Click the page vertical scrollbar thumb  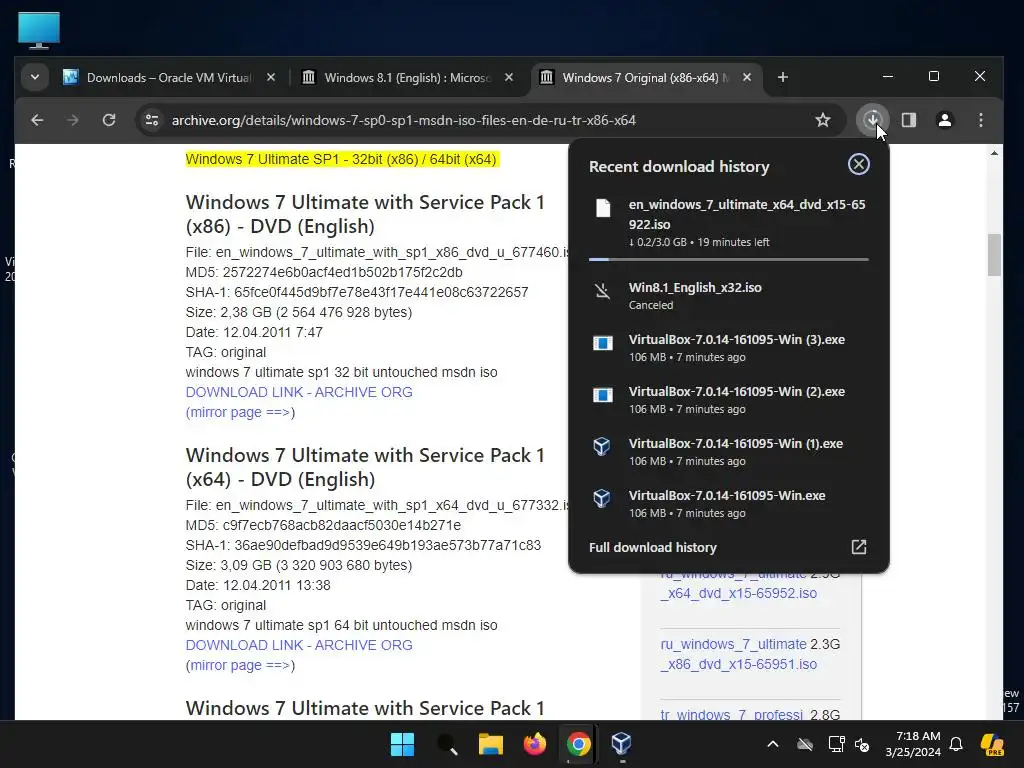(x=994, y=255)
